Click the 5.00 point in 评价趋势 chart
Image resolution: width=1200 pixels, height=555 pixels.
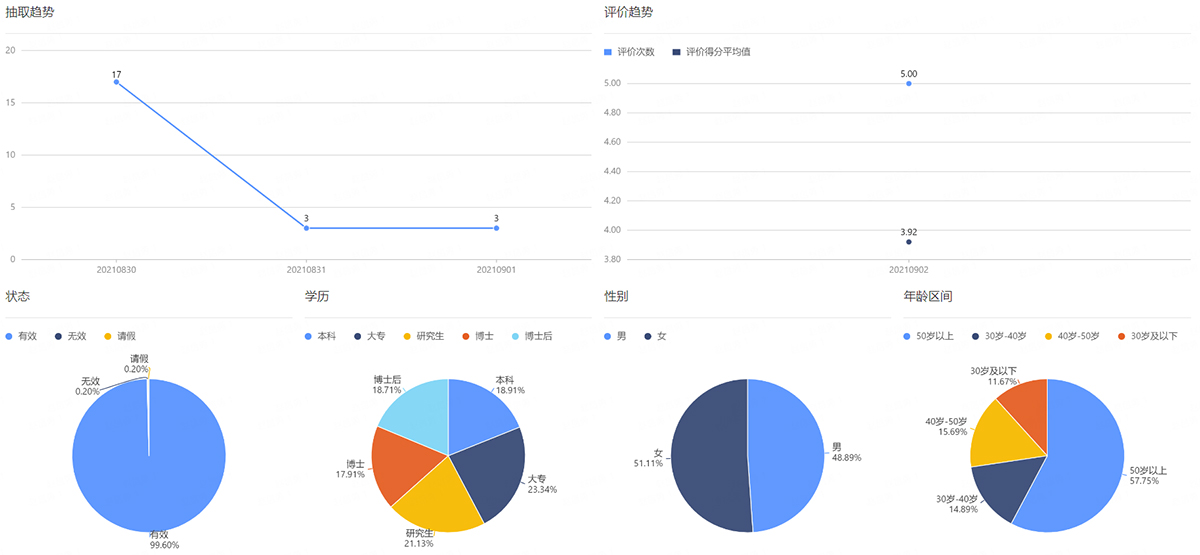tap(909, 83)
